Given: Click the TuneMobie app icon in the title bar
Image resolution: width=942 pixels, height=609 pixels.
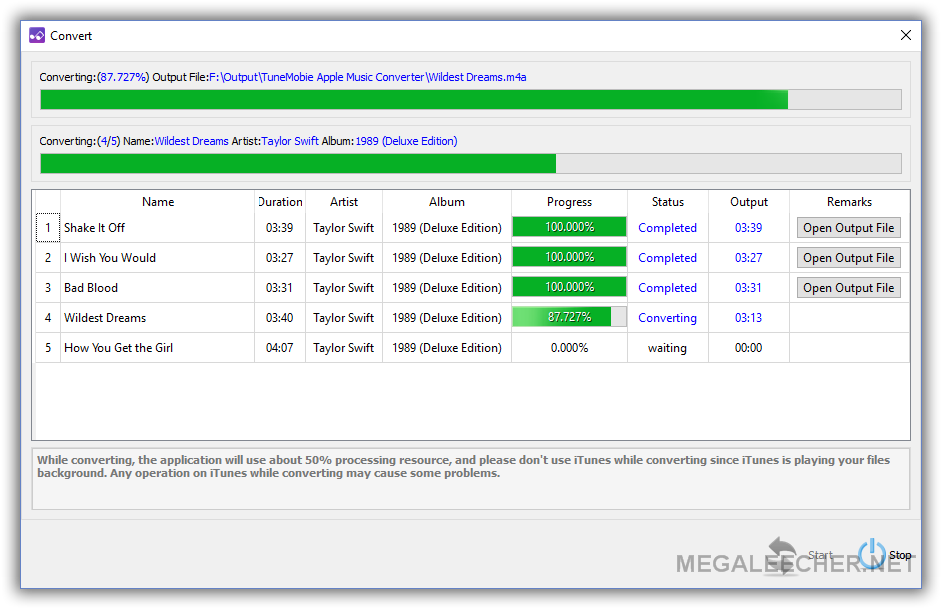Looking at the screenshot, I should click(x=37, y=35).
